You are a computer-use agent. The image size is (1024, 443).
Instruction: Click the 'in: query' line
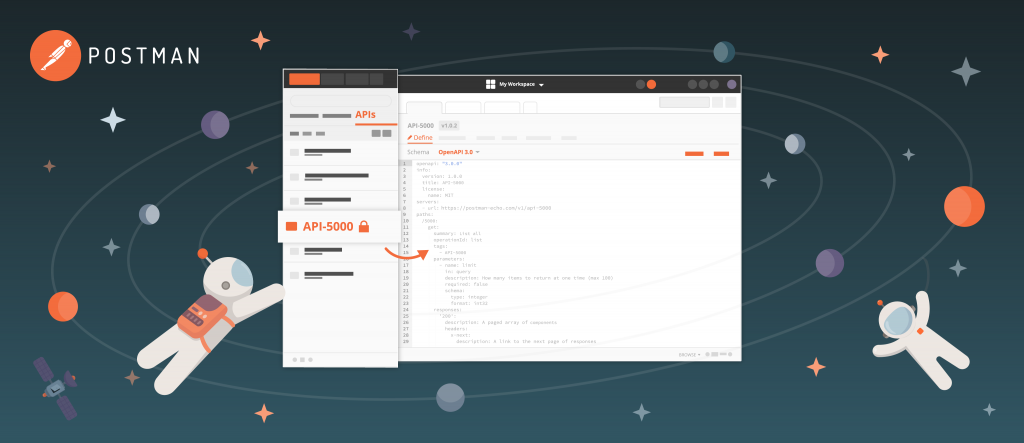click(x=458, y=271)
